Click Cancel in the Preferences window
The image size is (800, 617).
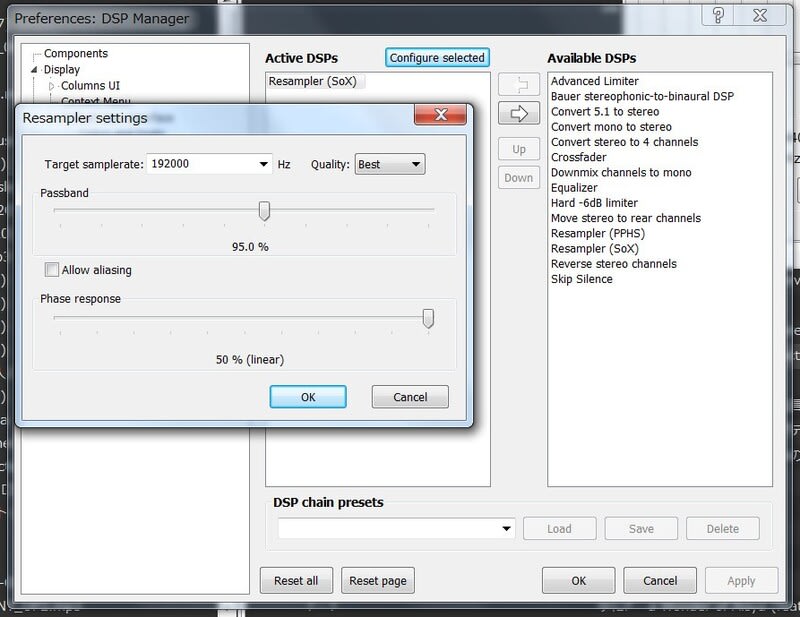pos(660,580)
